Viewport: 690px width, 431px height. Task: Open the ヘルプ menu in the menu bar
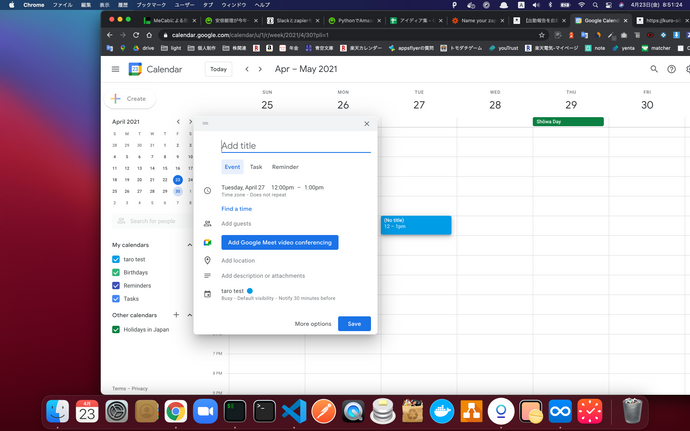[x=262, y=5]
